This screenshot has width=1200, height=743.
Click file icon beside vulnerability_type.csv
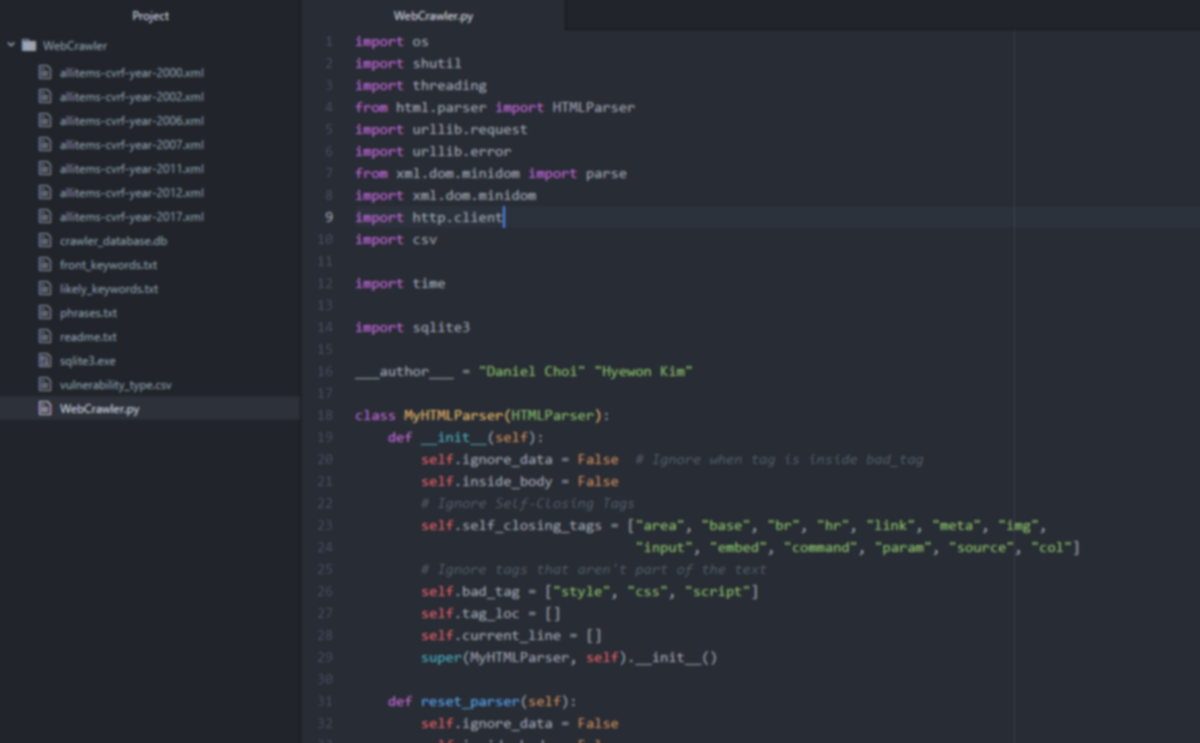point(44,384)
